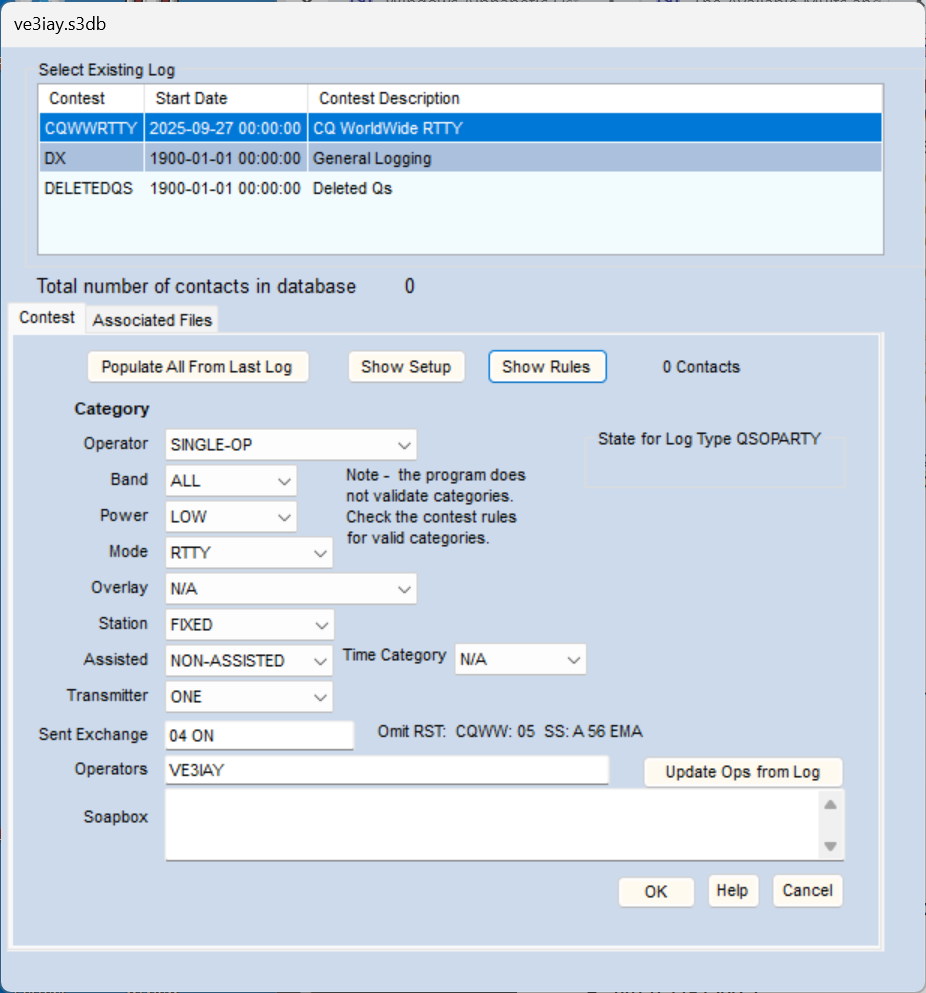The height and width of the screenshot is (993, 926).
Task: Open the Power level dropdown
Action: [x=231, y=517]
